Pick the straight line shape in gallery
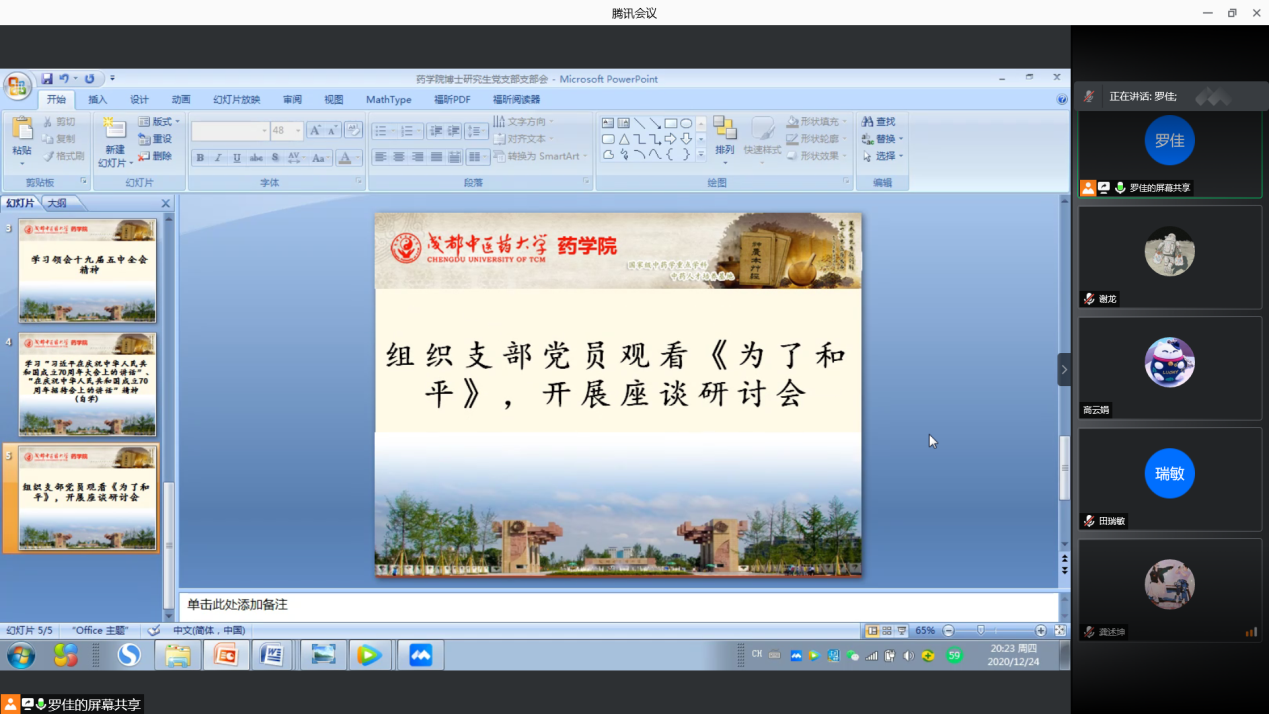The height and width of the screenshot is (714, 1269). click(639, 123)
